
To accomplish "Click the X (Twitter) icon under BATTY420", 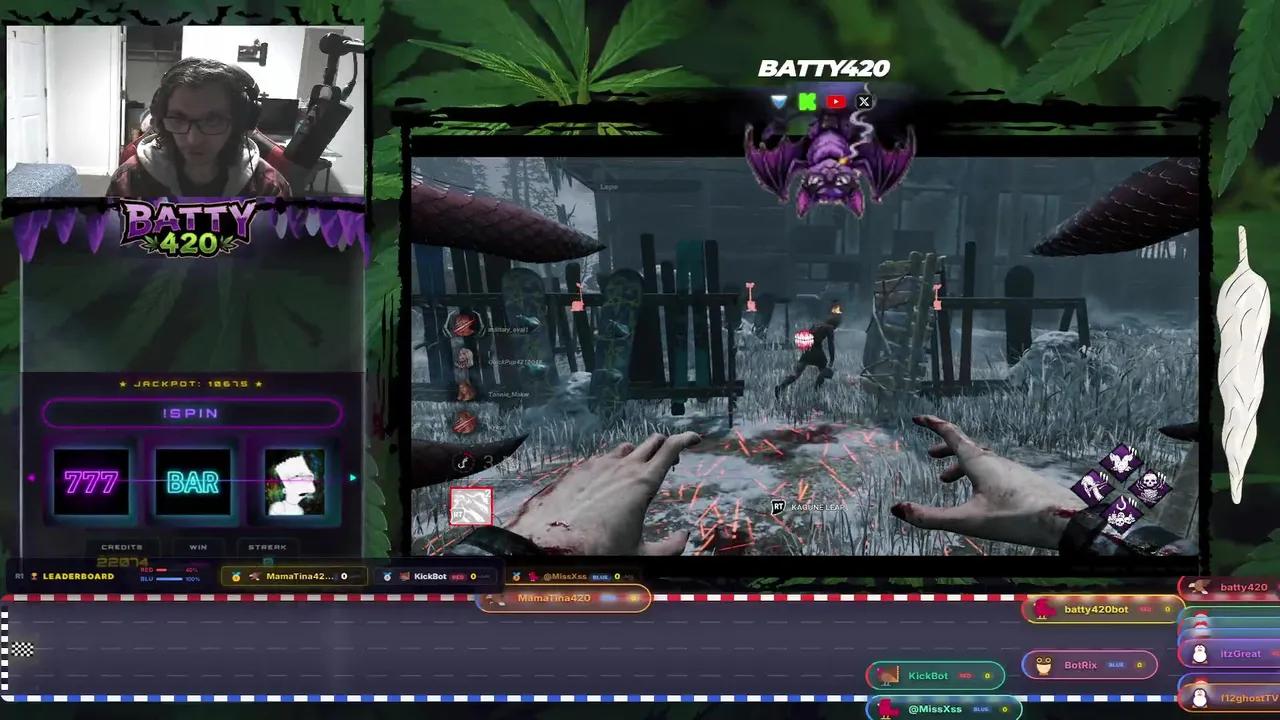I will [864, 101].
